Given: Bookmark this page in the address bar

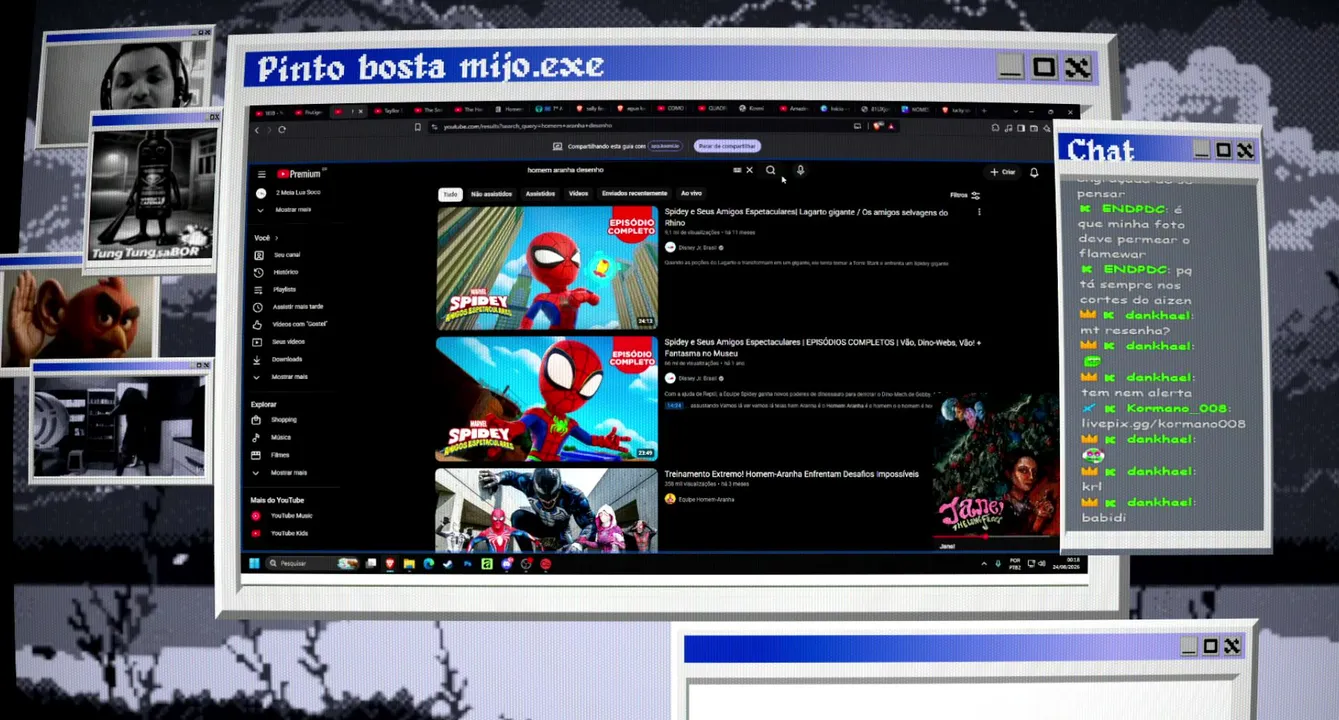Looking at the screenshot, I should (x=418, y=127).
